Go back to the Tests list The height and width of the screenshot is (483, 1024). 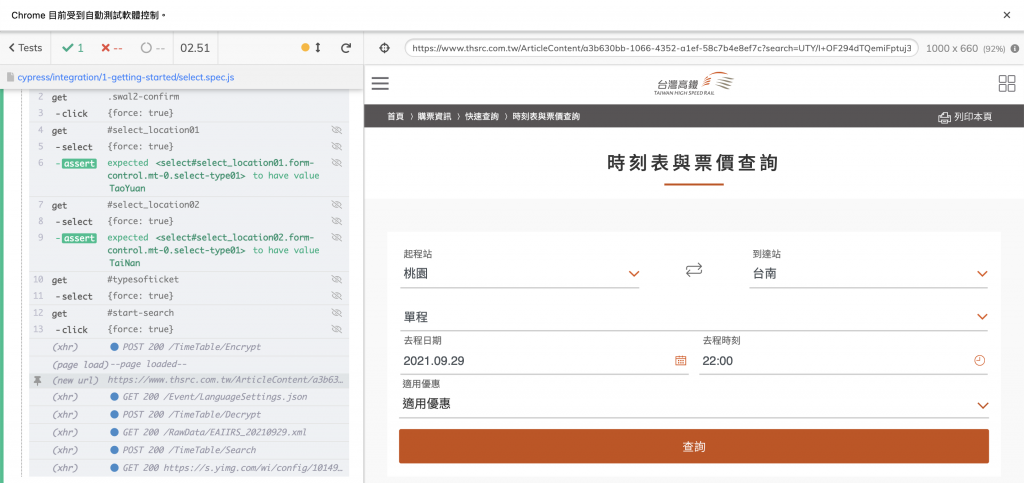point(25,48)
